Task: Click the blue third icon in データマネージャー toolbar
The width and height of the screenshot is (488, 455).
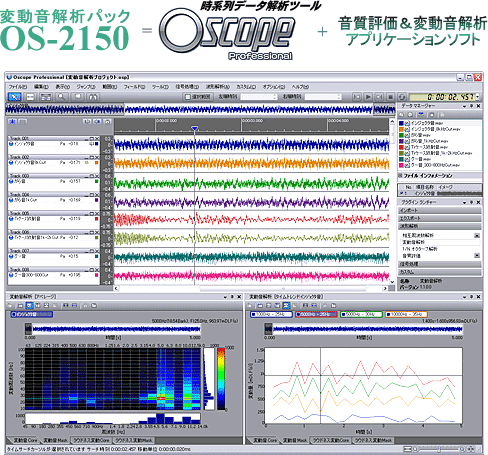Action: [421, 114]
